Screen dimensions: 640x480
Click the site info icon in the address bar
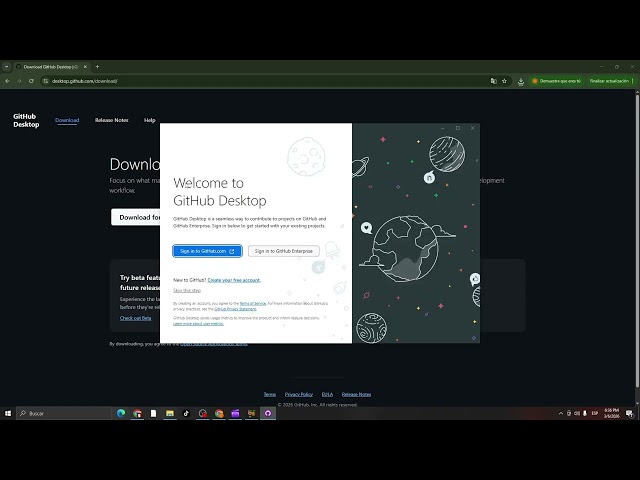[x=46, y=81]
